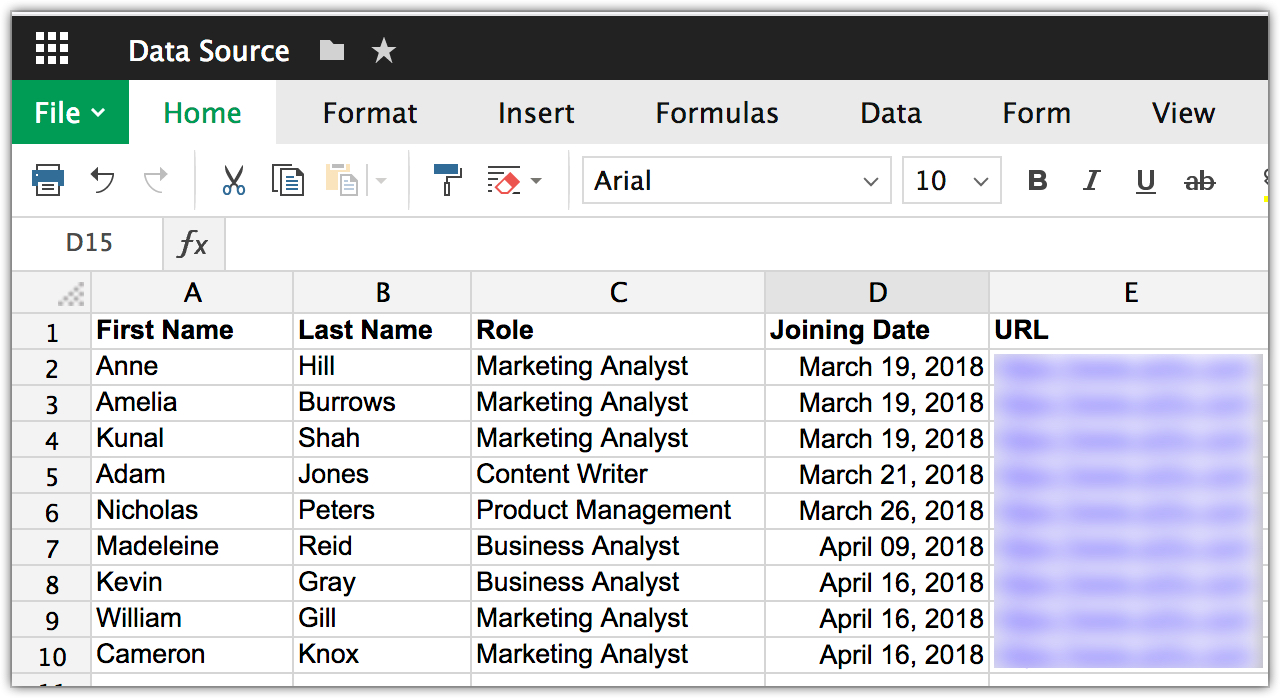Select the Print icon

(x=47, y=180)
